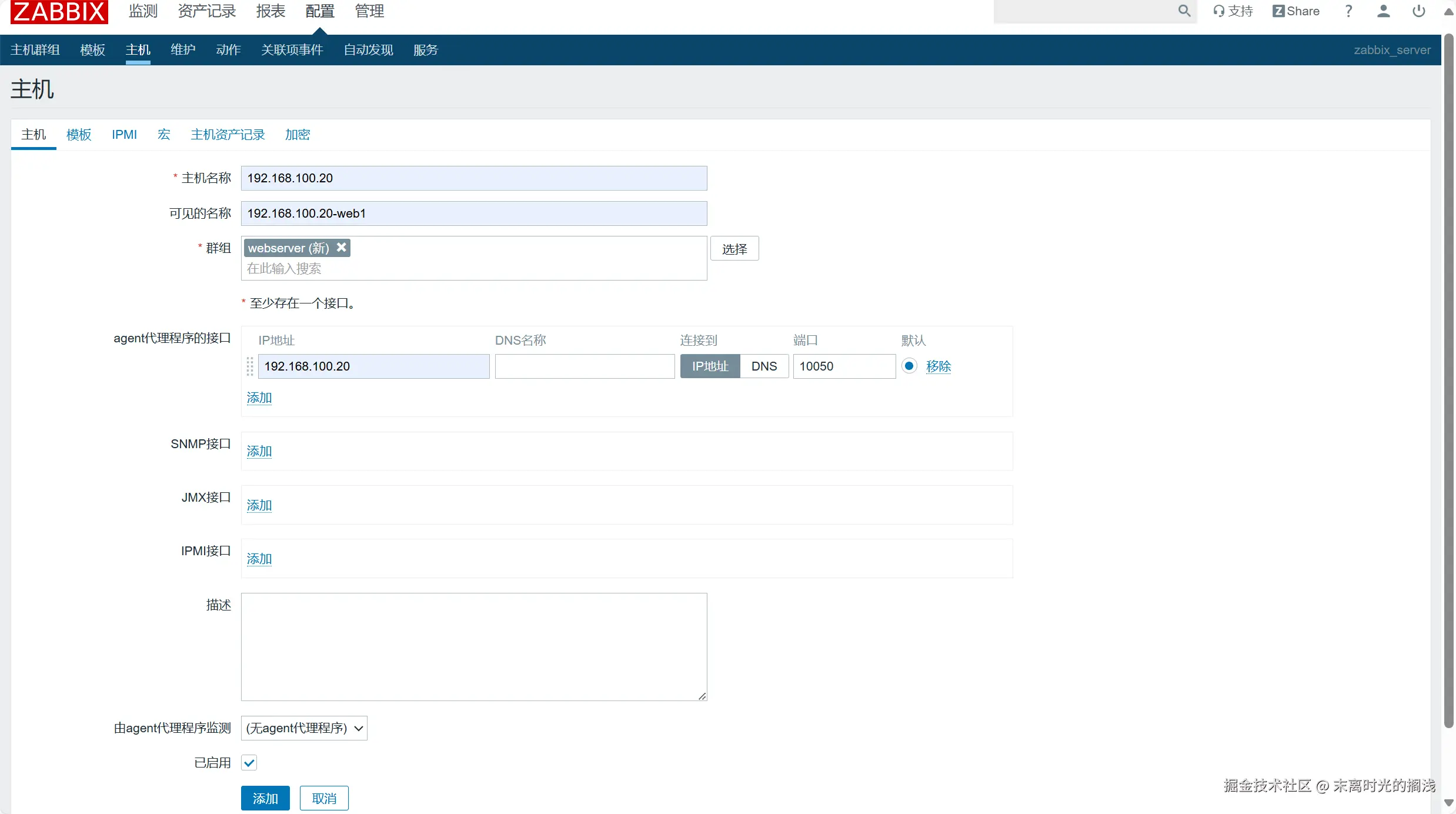Click the 选择 group select button
The image size is (1456, 814).
point(734,249)
